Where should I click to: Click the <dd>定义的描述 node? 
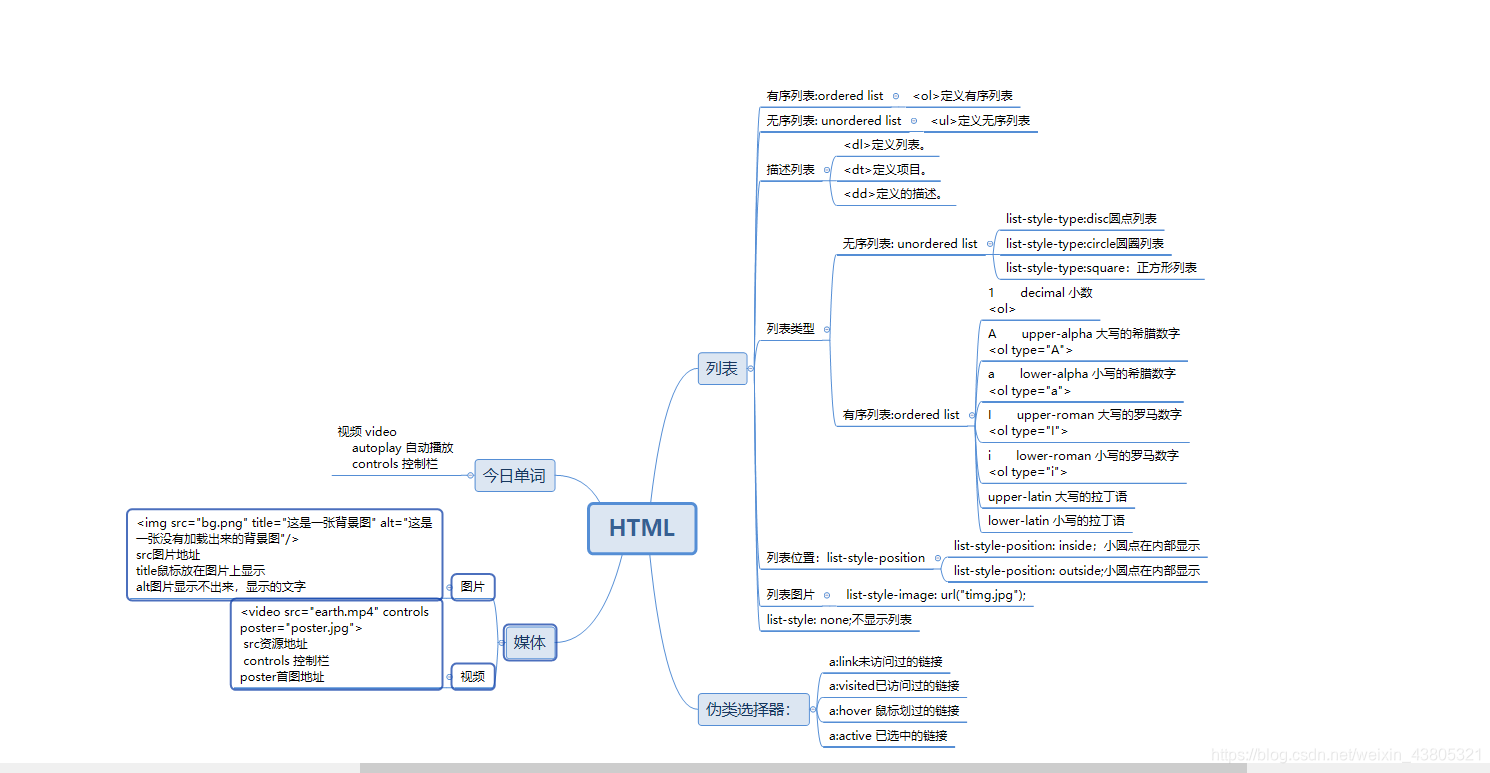[895, 194]
